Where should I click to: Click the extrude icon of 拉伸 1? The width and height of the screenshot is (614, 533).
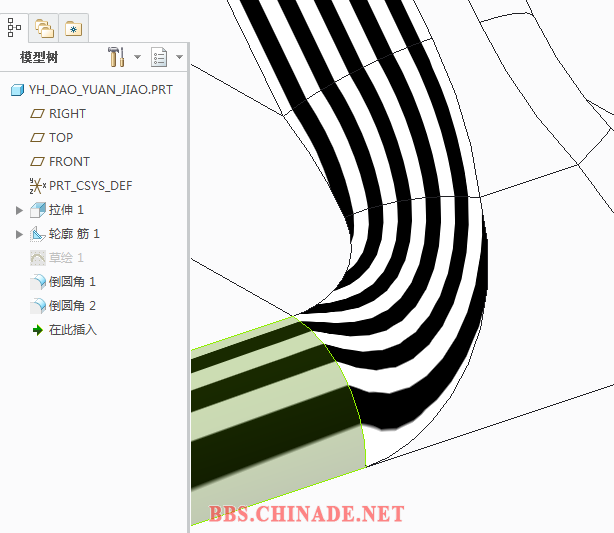click(x=38, y=210)
